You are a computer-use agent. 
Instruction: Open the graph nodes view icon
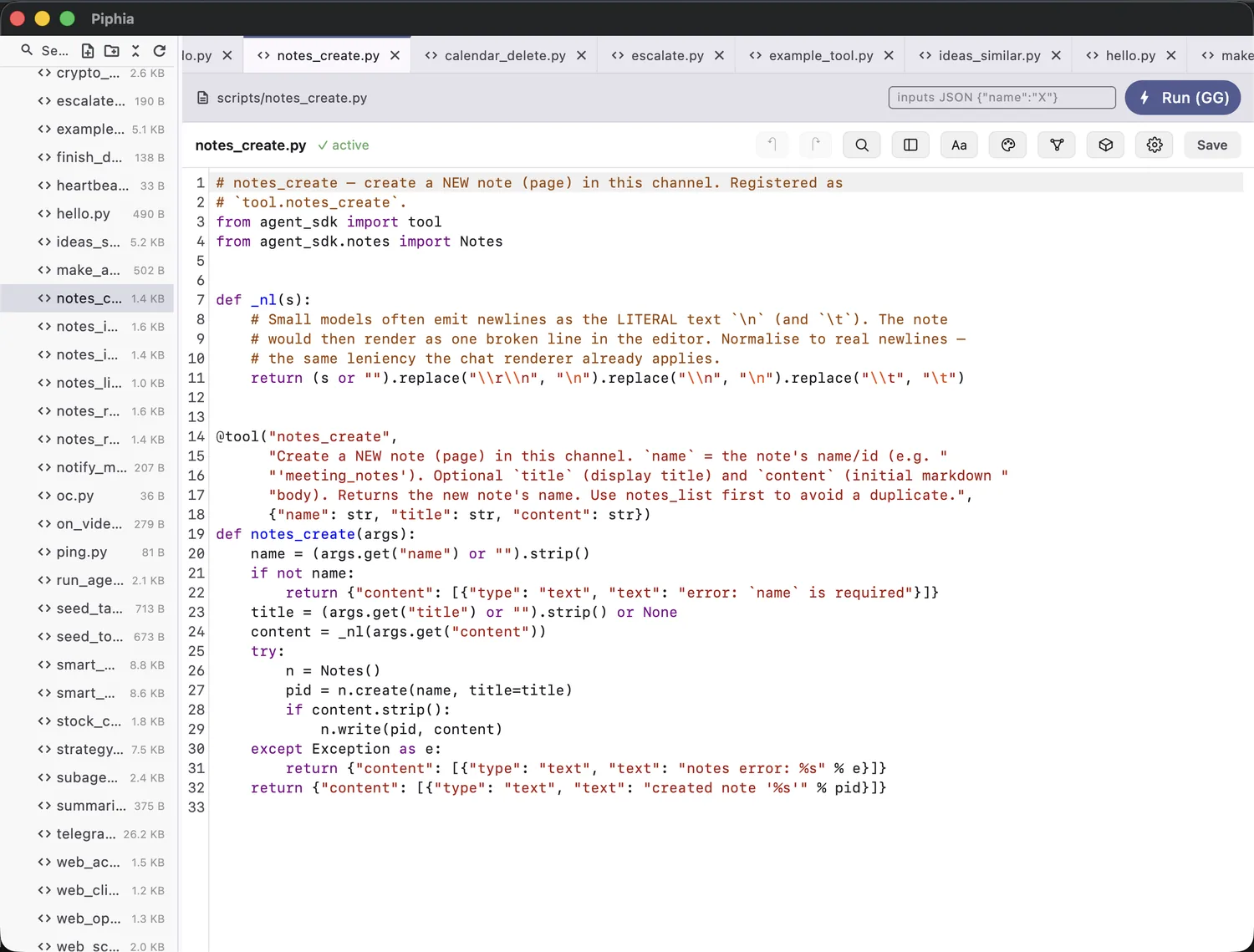pyautogui.click(x=1057, y=145)
